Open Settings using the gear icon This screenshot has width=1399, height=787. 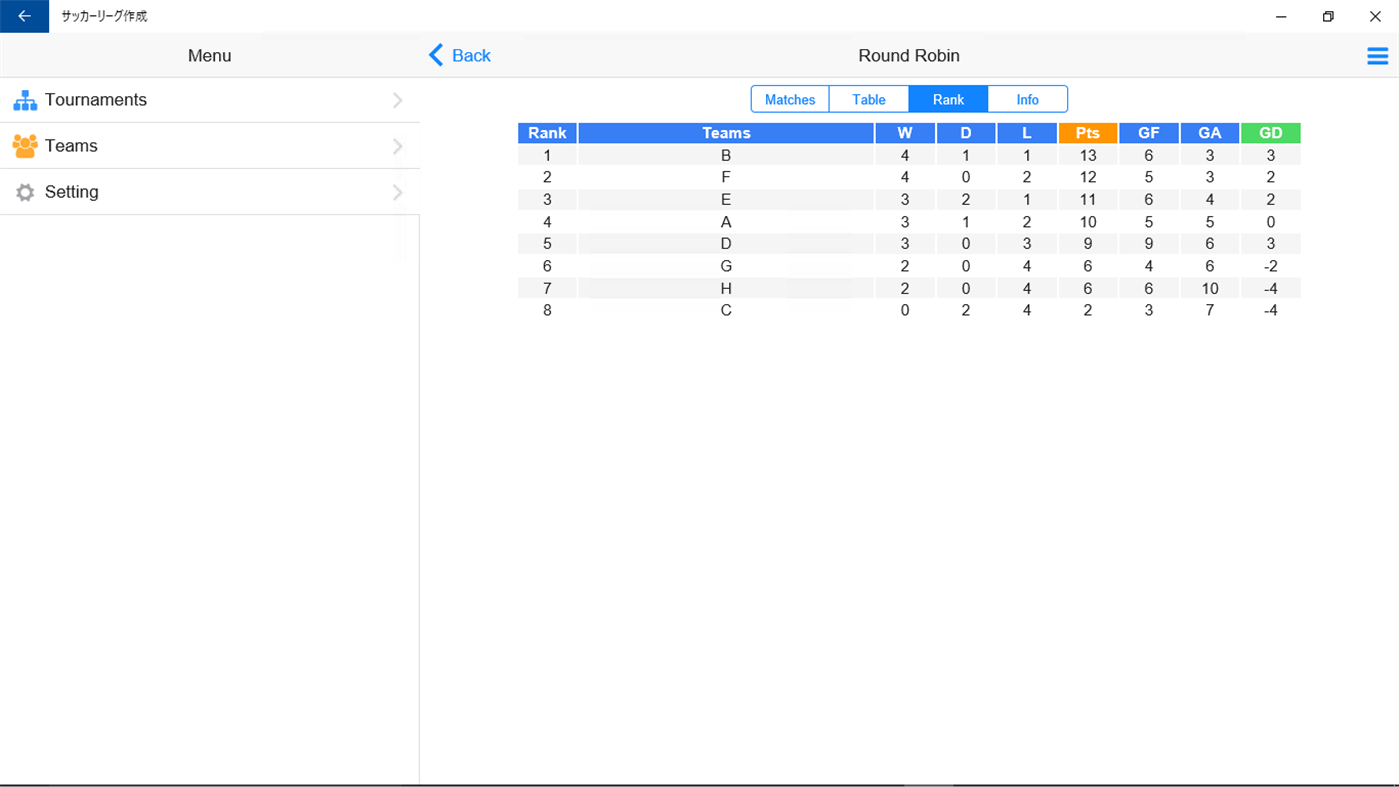(24, 191)
